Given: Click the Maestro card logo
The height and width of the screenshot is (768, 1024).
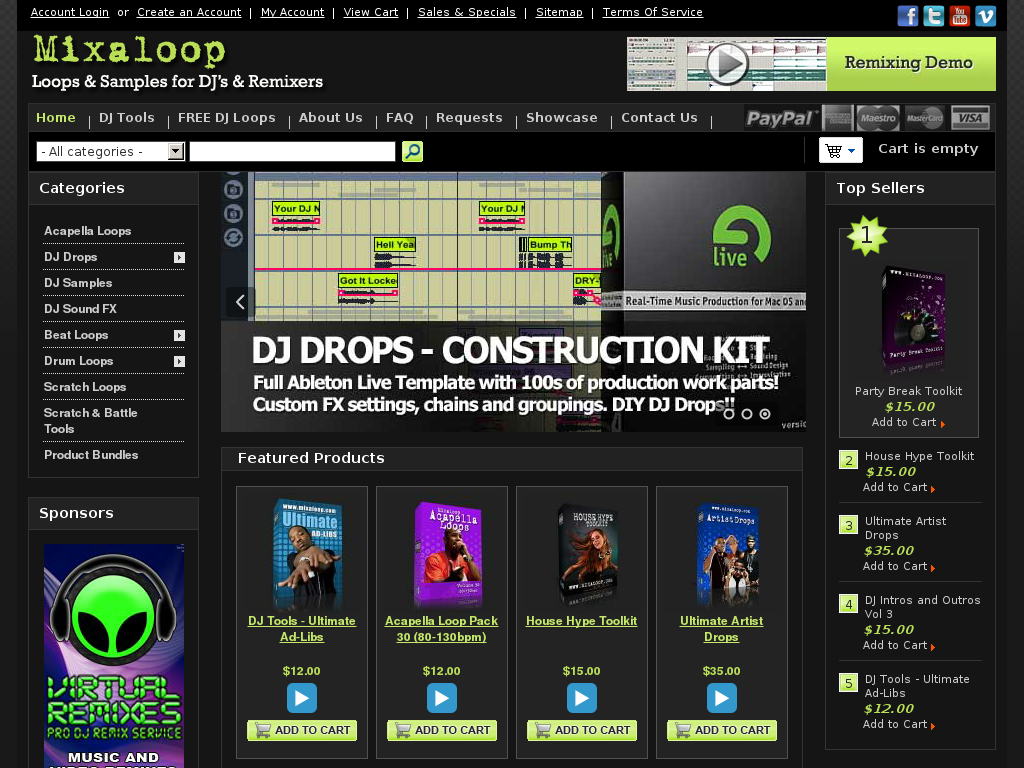Looking at the screenshot, I should click(878, 118).
